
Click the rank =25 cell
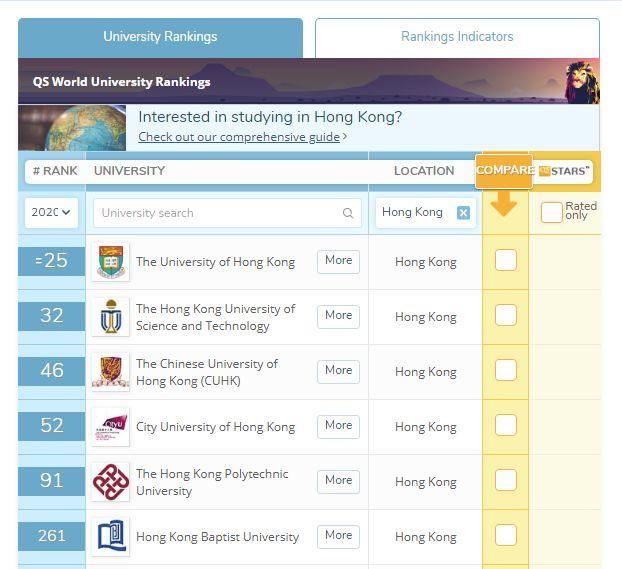(x=52, y=261)
